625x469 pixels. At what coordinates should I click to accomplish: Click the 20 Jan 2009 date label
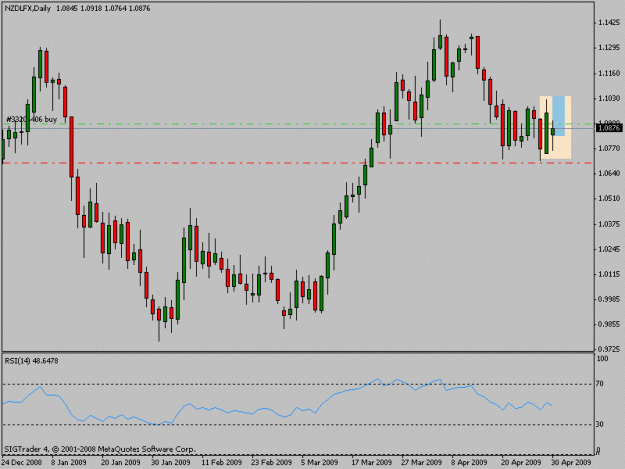pyautogui.click(x=120, y=463)
